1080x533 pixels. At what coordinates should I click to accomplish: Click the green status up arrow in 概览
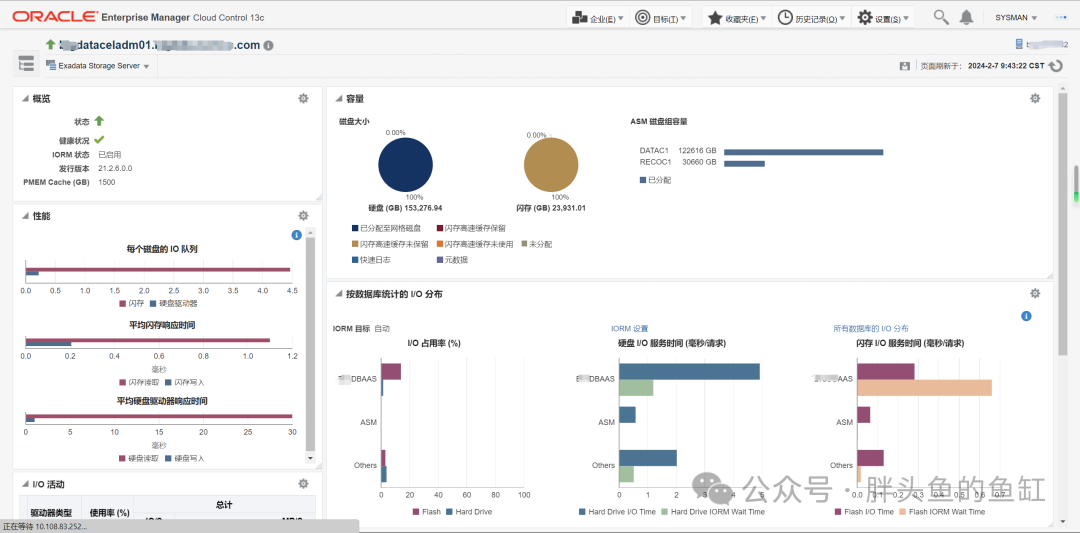(x=99, y=121)
